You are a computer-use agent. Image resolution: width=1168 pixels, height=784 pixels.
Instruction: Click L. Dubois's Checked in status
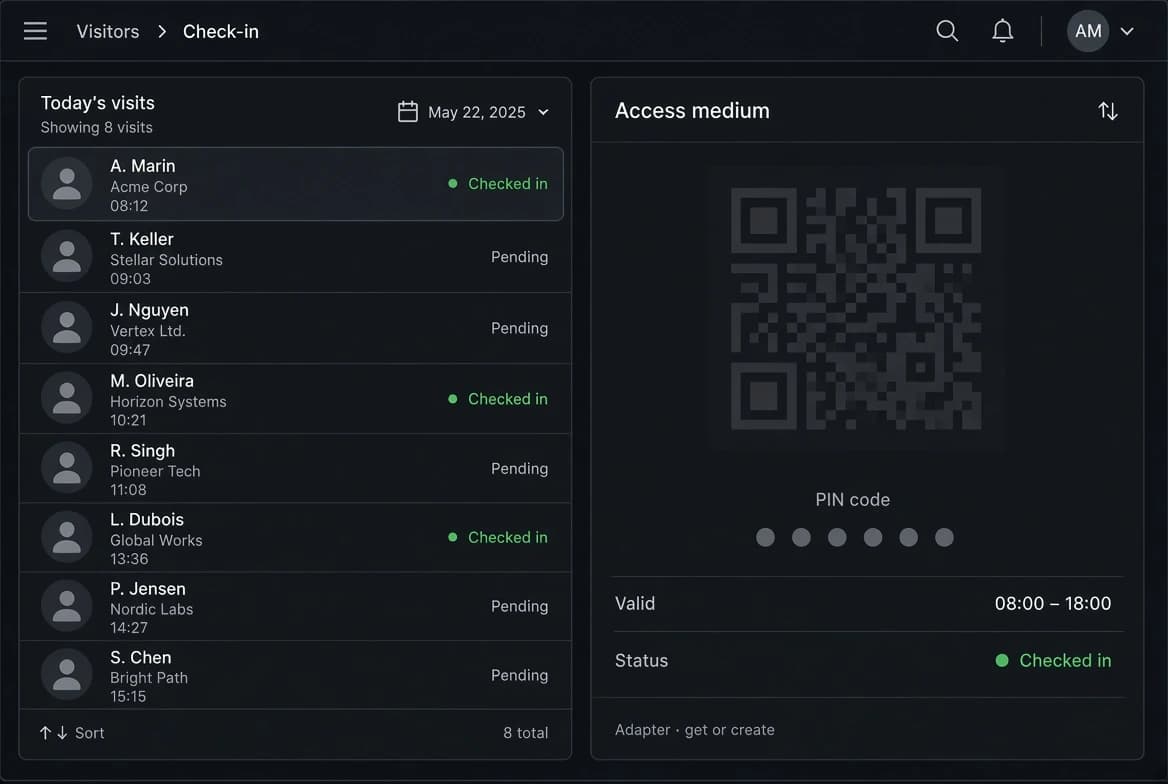click(498, 537)
